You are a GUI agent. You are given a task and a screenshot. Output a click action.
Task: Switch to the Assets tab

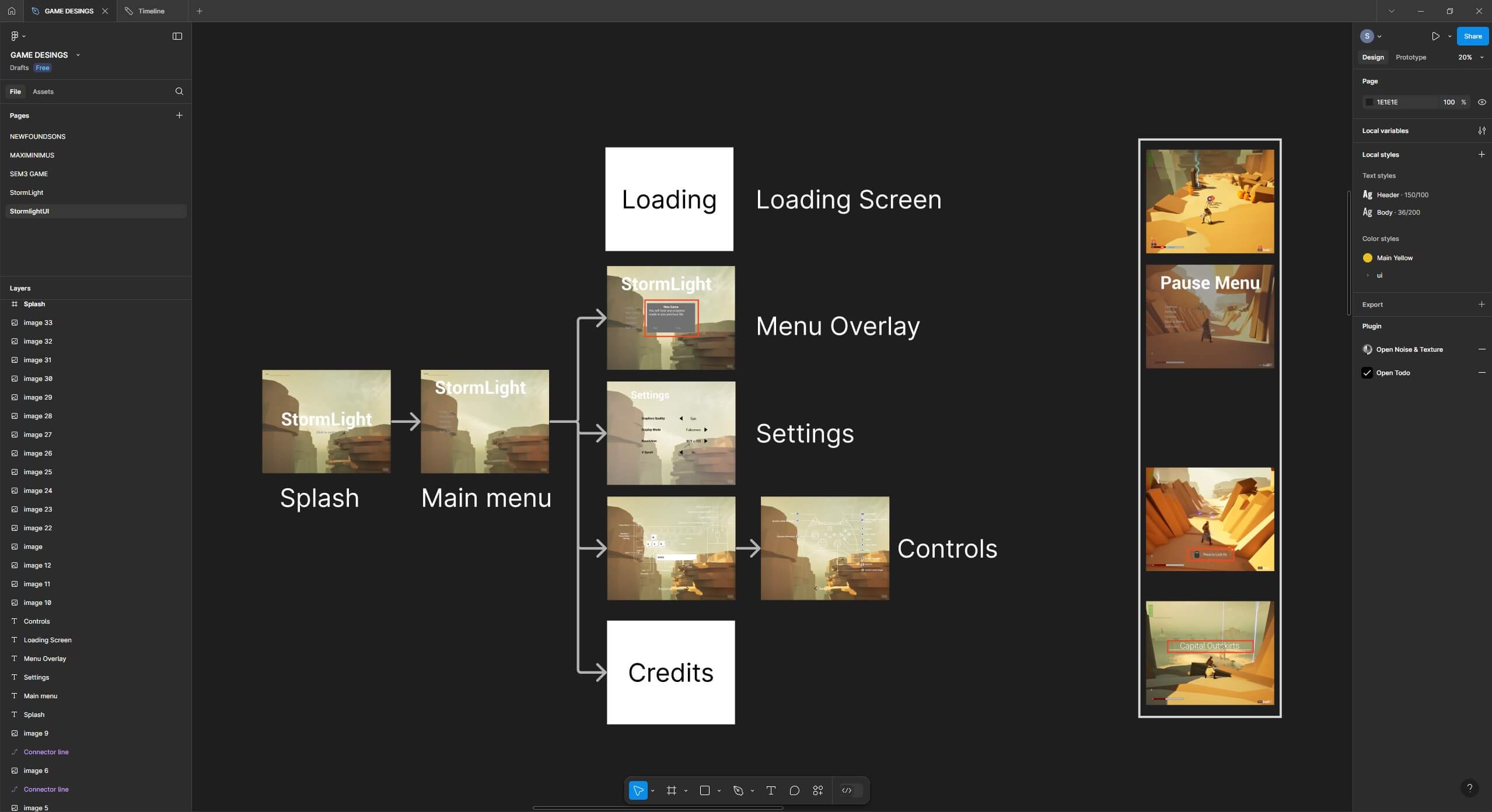pos(43,92)
